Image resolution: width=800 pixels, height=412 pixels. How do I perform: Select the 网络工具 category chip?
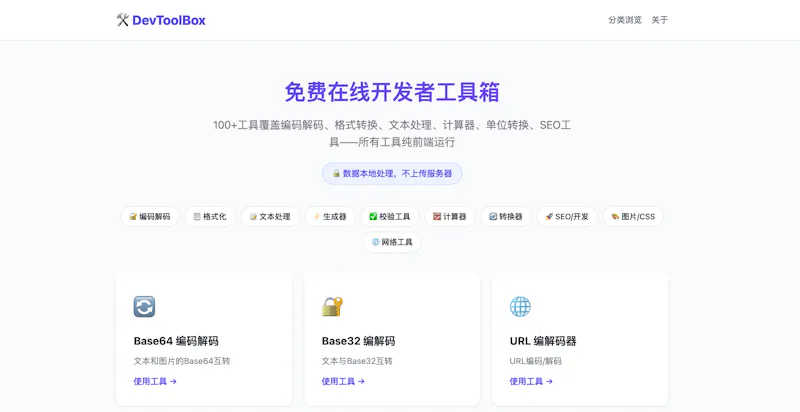pos(392,242)
